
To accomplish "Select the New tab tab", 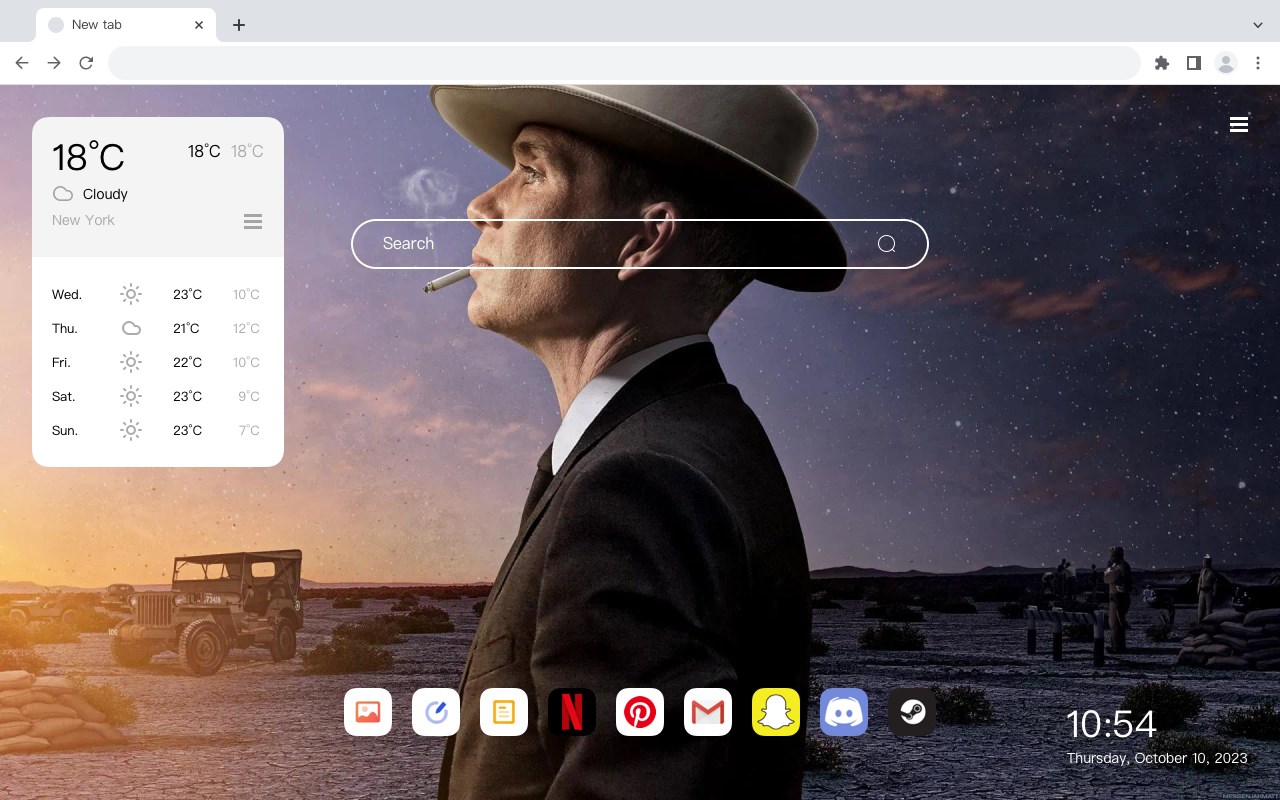I will pyautogui.click(x=126, y=25).
